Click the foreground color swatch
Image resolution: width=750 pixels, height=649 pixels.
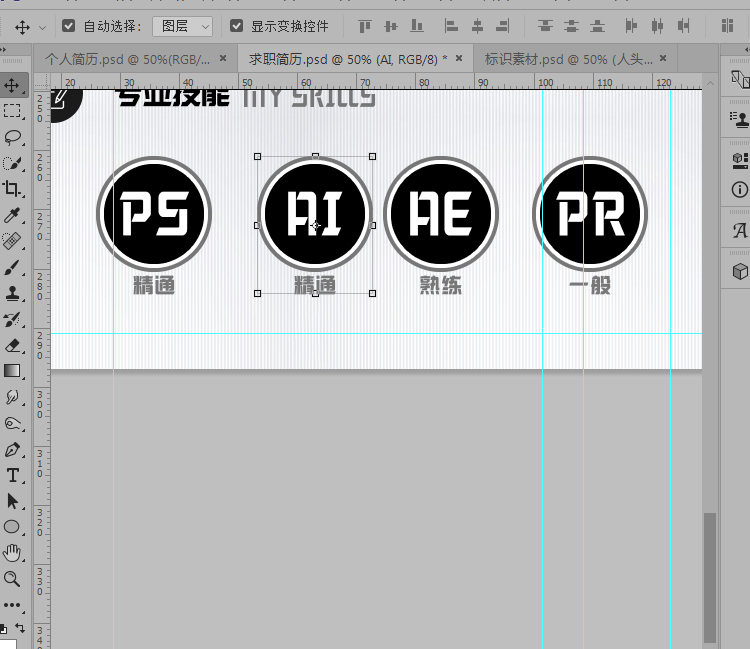[x=7, y=644]
